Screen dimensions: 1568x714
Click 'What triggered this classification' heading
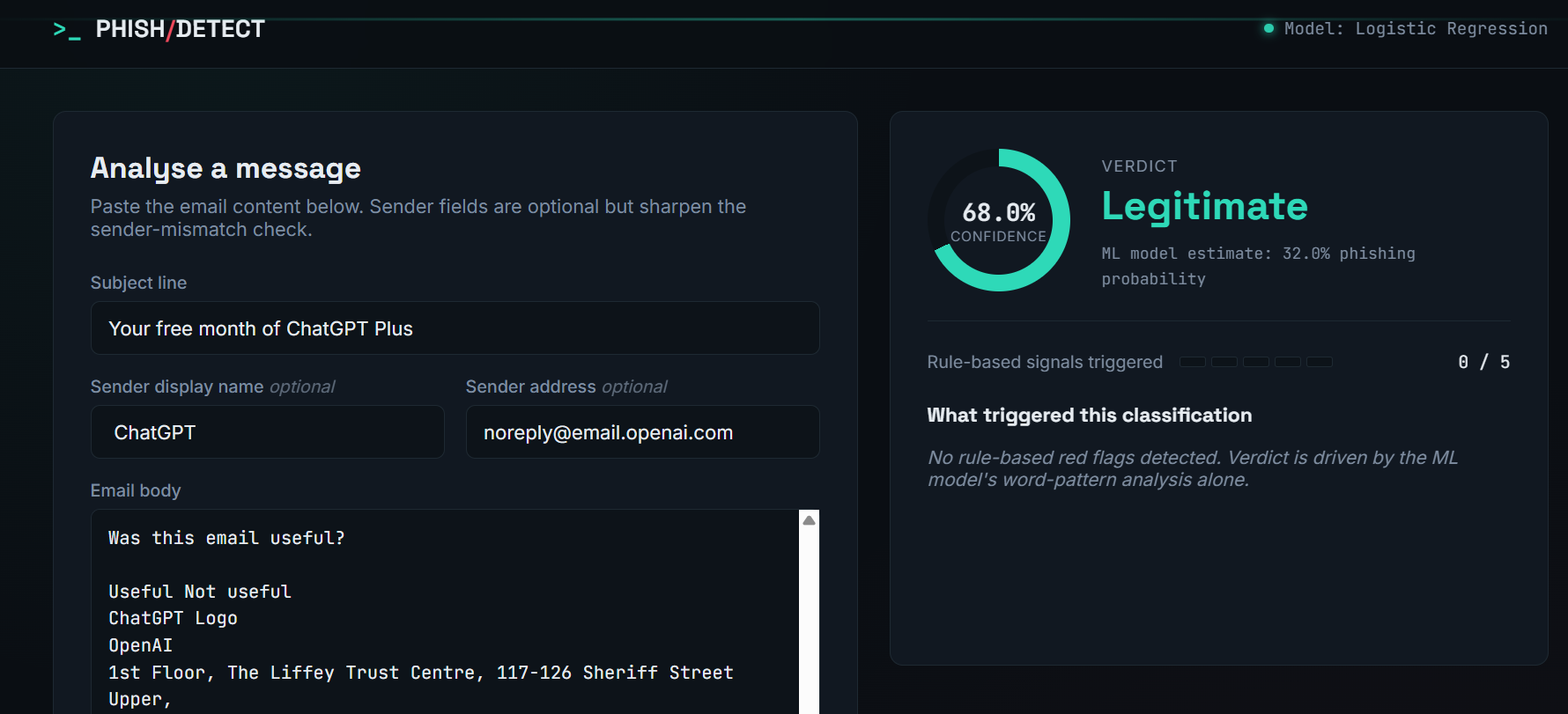point(1090,416)
